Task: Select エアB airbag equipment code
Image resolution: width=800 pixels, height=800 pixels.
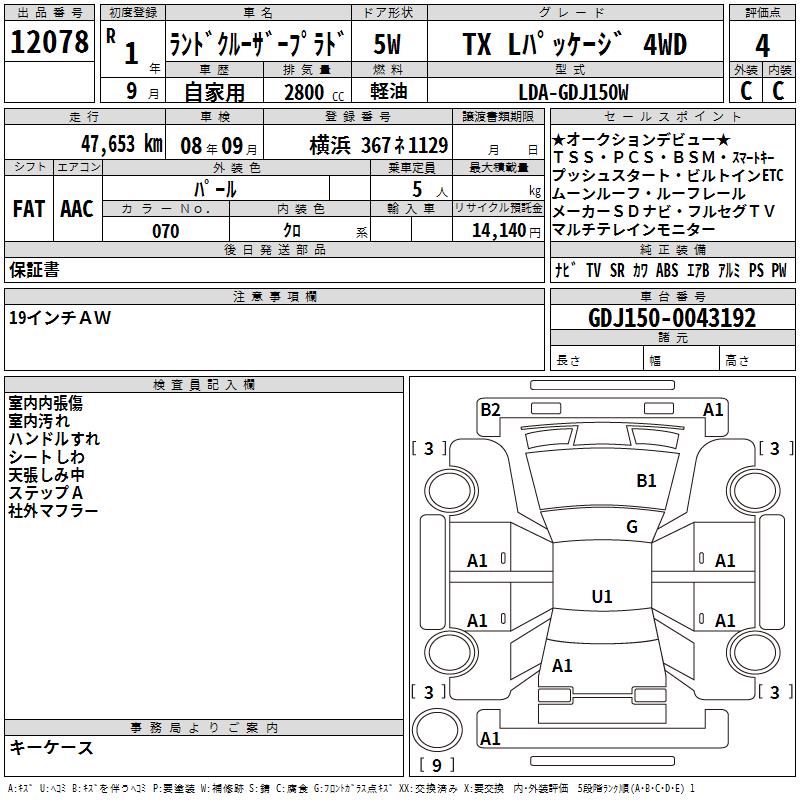Action: point(698,270)
